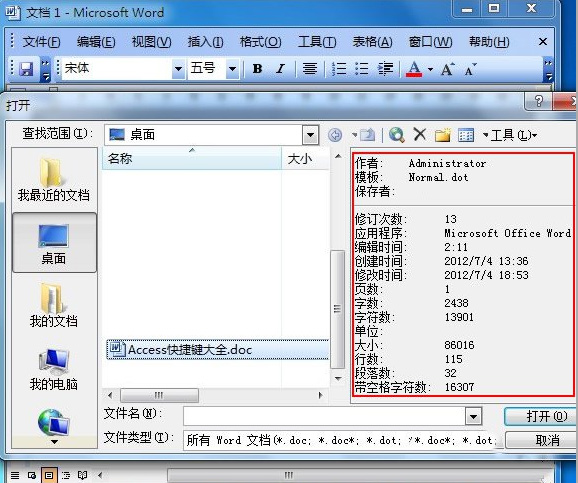This screenshot has width=578, height=483.
Task: Open the 格式(O) menu
Action: tap(260, 42)
